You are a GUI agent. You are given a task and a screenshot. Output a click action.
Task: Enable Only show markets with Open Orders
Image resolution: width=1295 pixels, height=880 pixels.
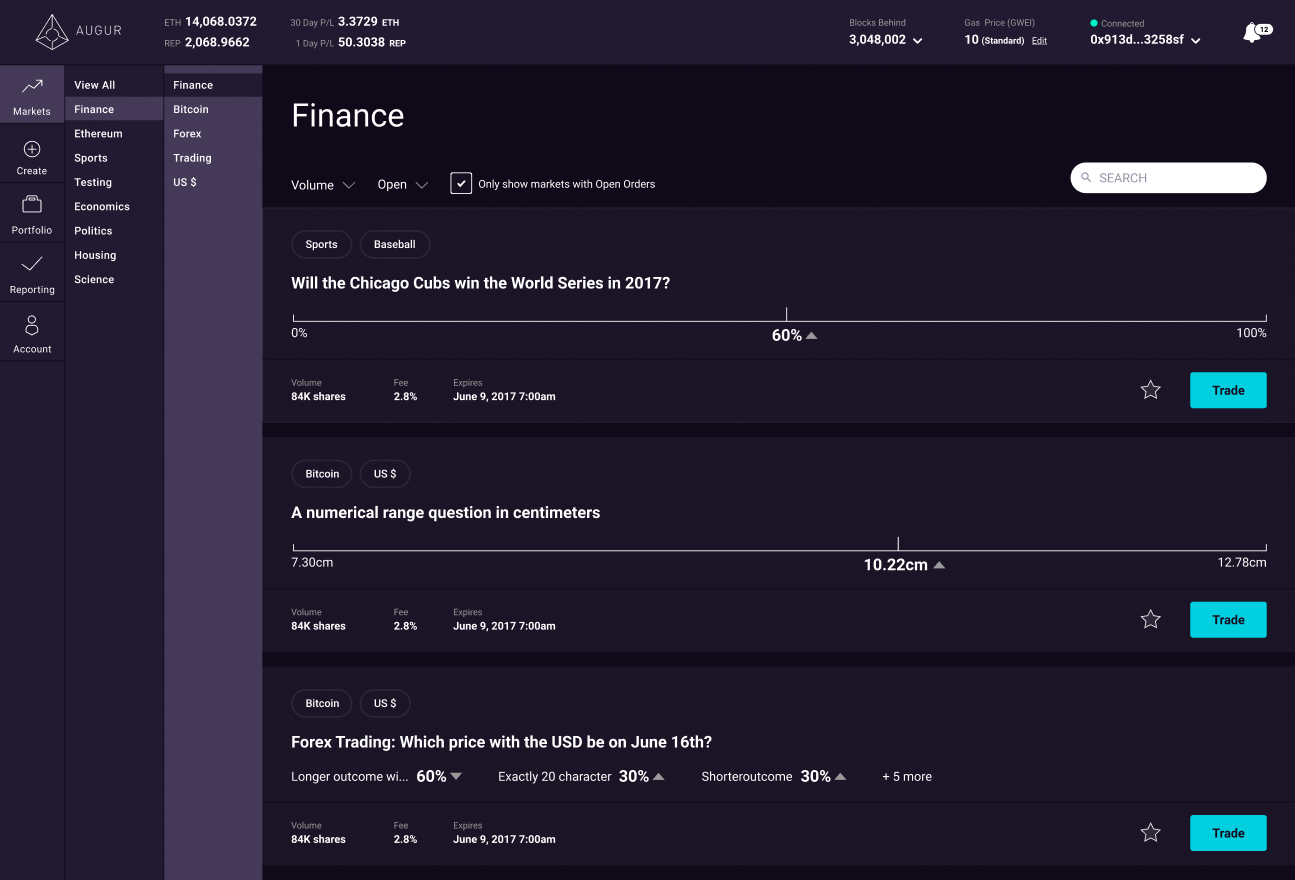[x=461, y=183]
